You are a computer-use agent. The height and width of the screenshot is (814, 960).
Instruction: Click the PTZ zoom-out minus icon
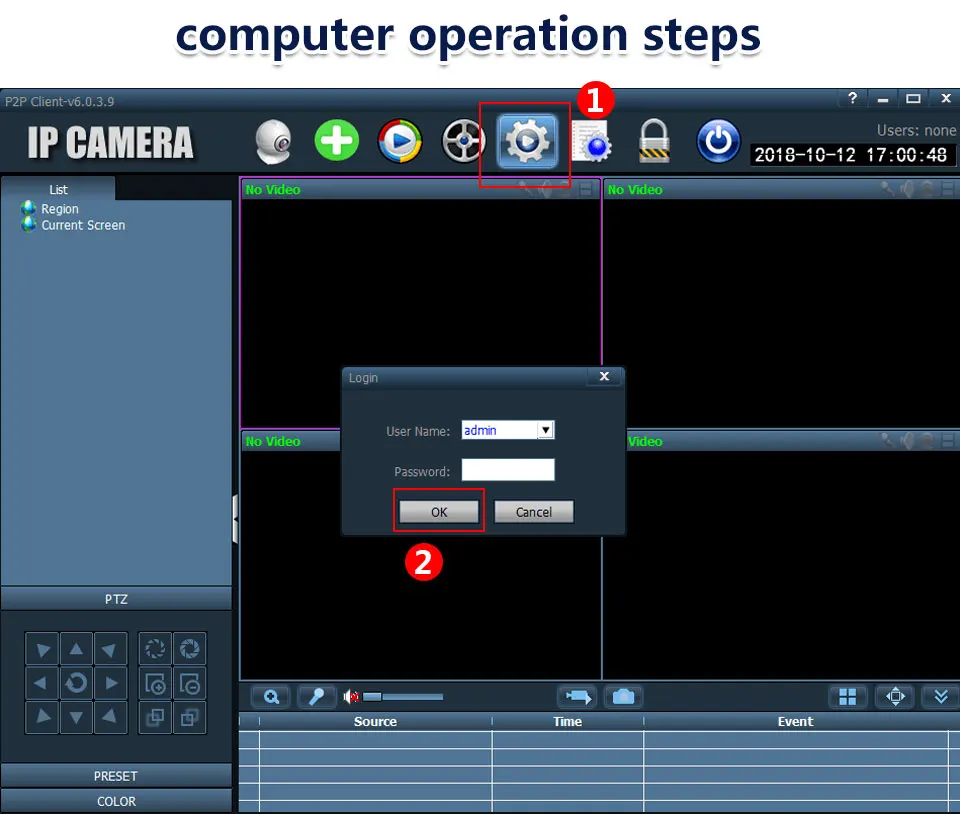point(190,683)
